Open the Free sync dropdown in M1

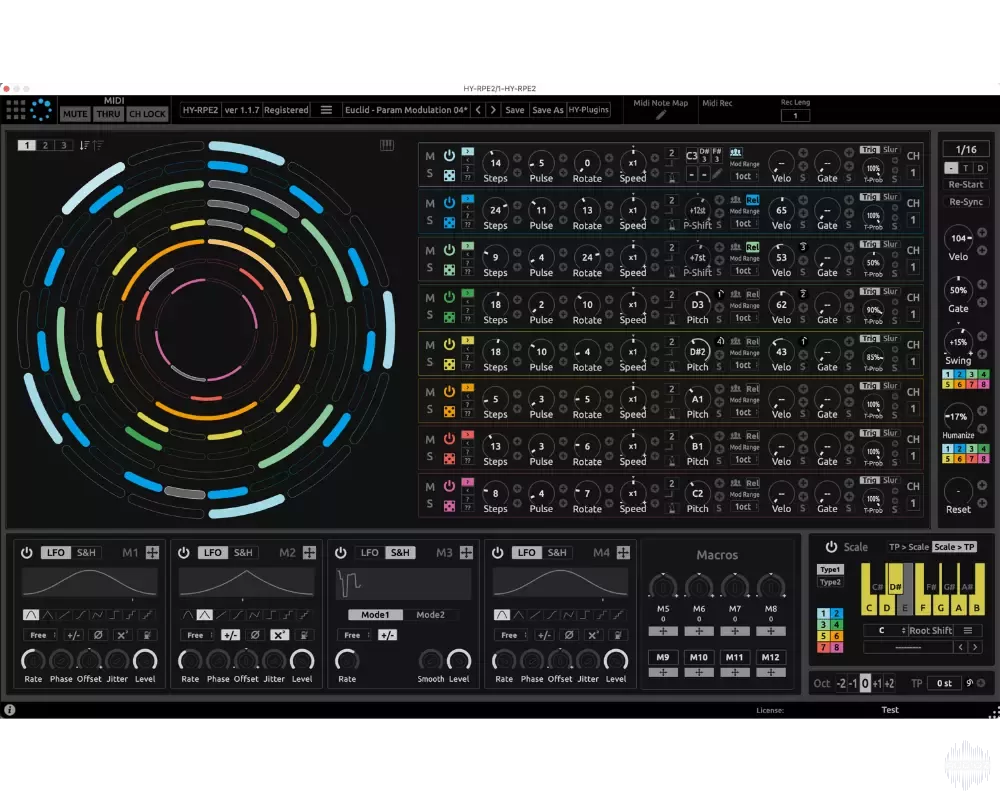40,635
